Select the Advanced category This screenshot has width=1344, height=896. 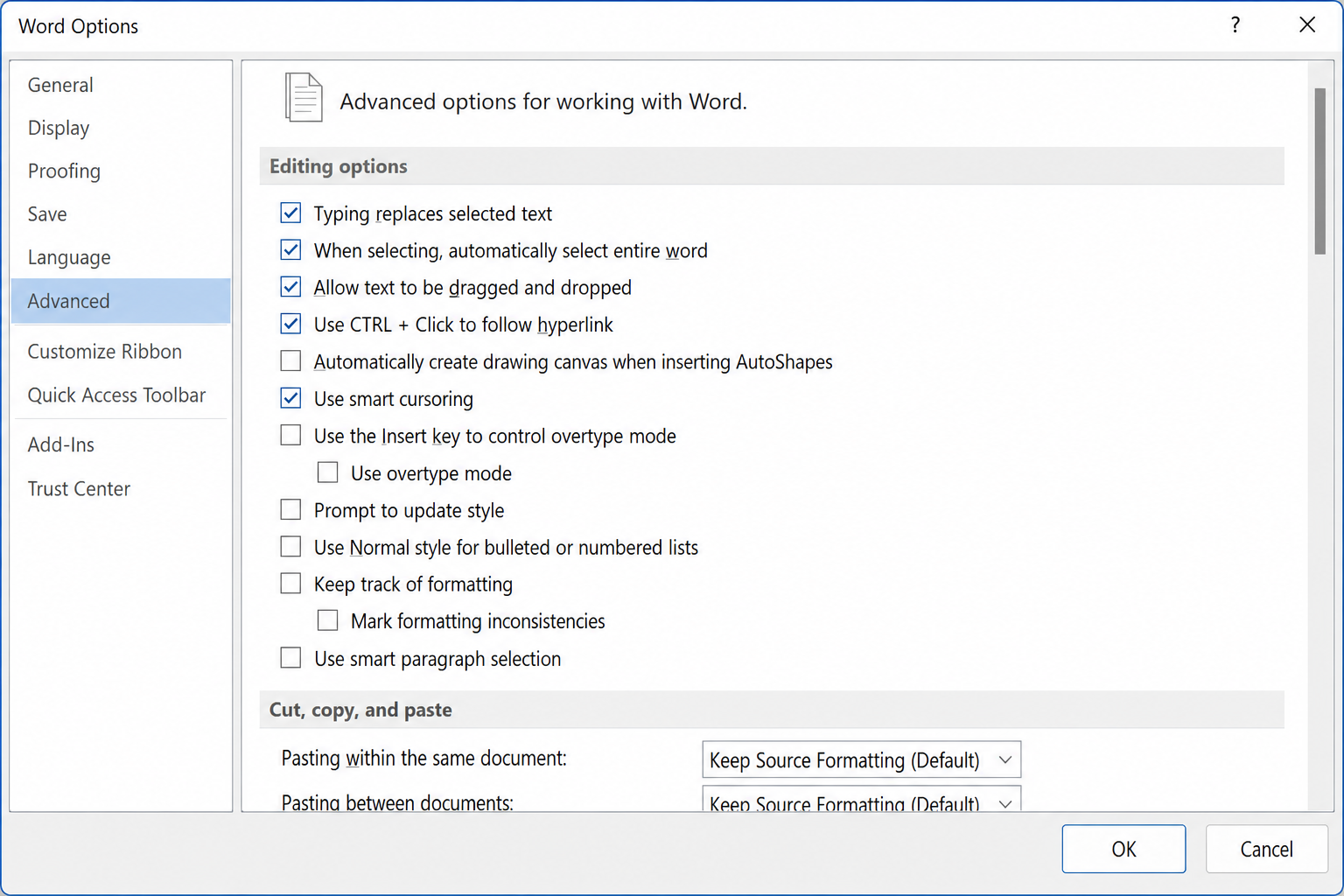[x=121, y=301]
